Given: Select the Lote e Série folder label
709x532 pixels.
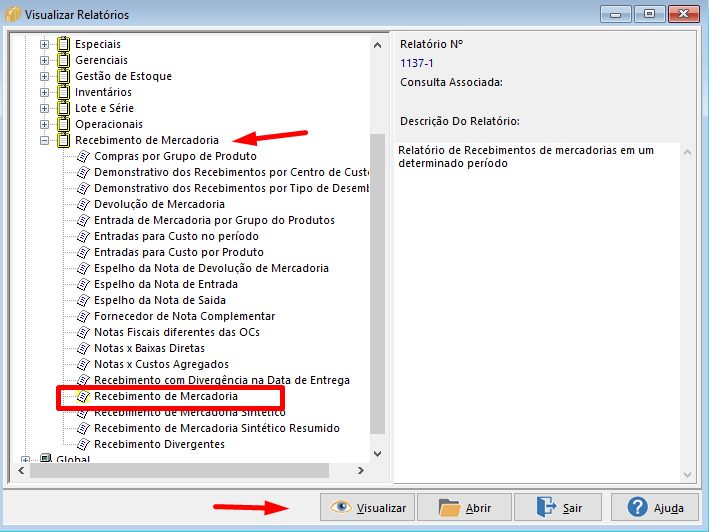Looking at the screenshot, I should click(x=104, y=108).
